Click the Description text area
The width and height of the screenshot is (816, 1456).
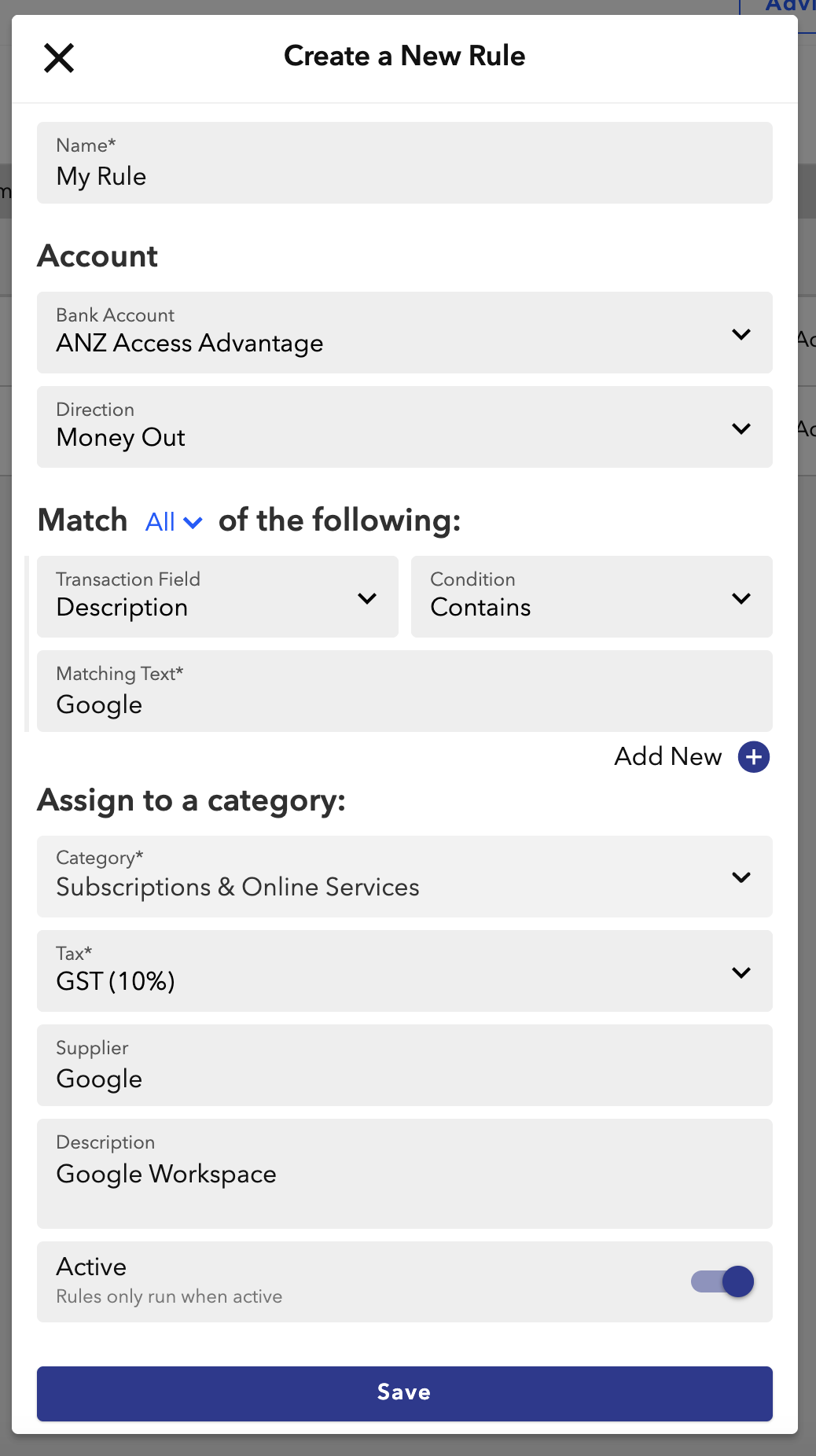pos(404,1175)
